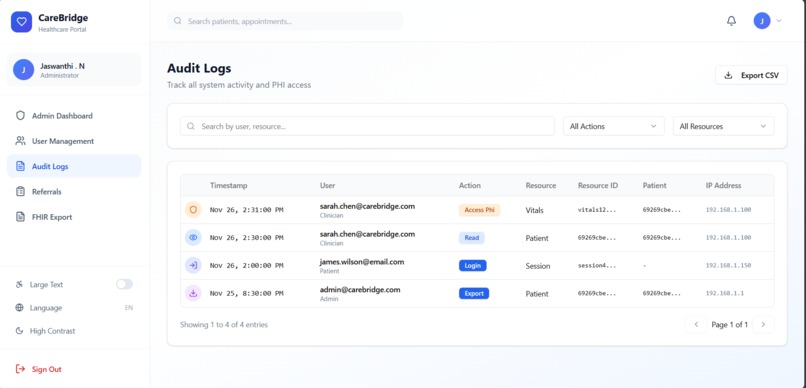Open Referrals menu item
The image size is (806, 388).
[x=74, y=192]
